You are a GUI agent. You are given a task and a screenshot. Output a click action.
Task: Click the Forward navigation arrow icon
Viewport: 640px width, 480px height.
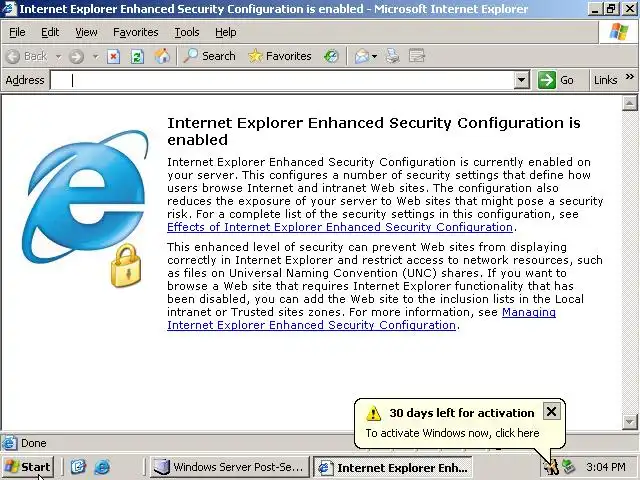coord(76,56)
